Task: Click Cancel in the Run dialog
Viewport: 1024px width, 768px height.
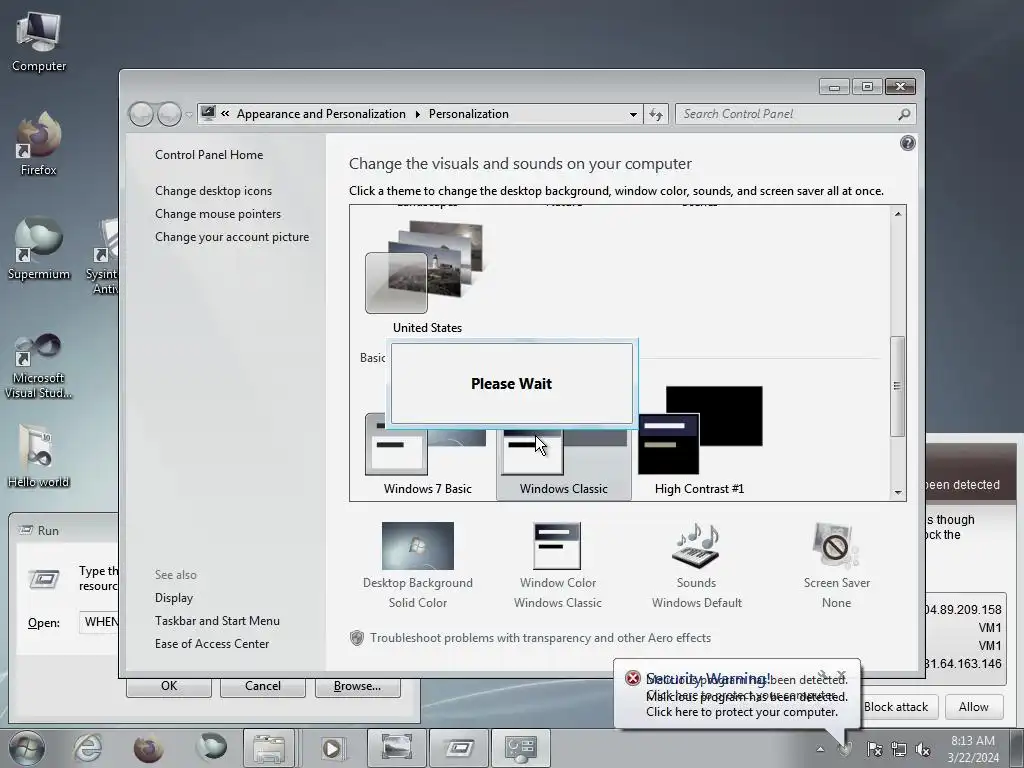Action: click(x=263, y=686)
